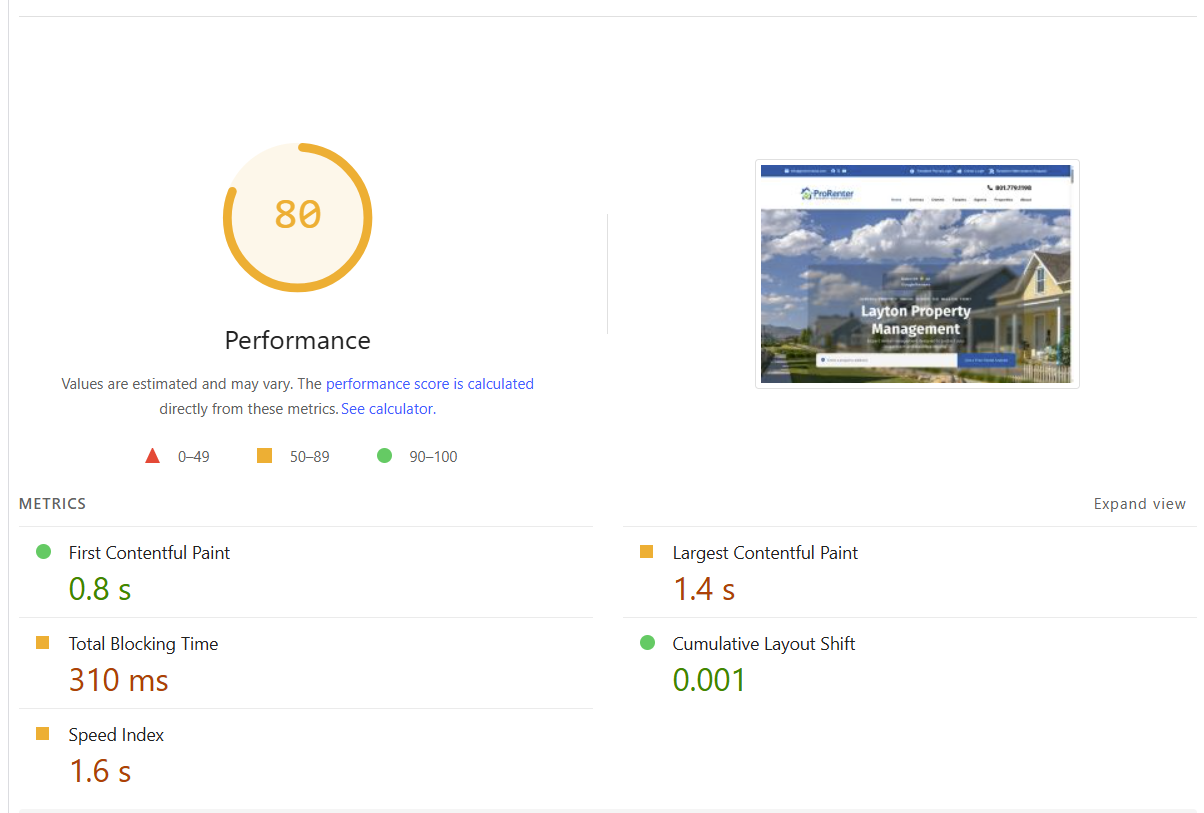Click the 90–100 range label
This screenshot has width=1204, height=813.
(x=433, y=457)
